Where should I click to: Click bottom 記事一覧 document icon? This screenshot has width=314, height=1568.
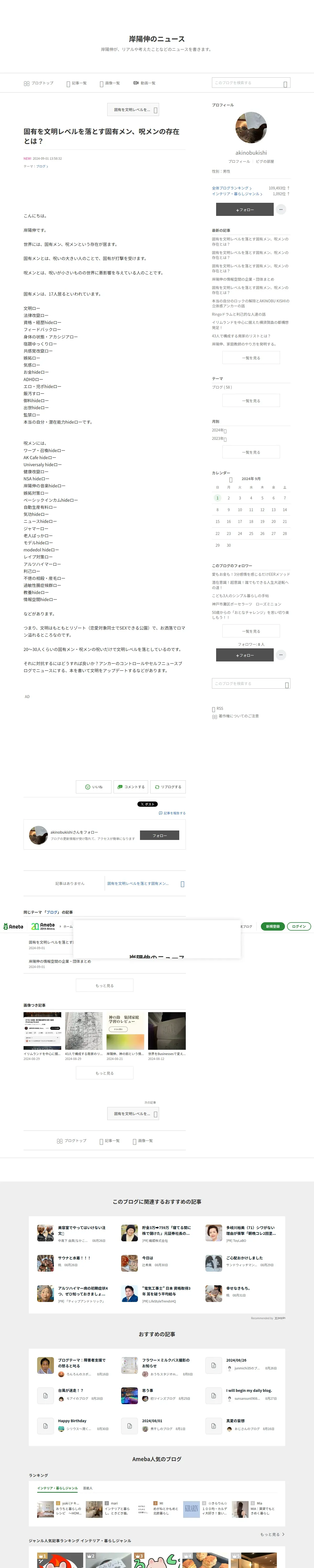tap(101, 1142)
